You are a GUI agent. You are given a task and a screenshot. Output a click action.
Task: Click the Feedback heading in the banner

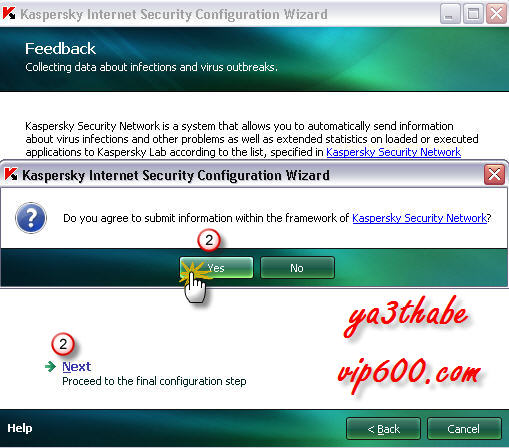(60, 49)
